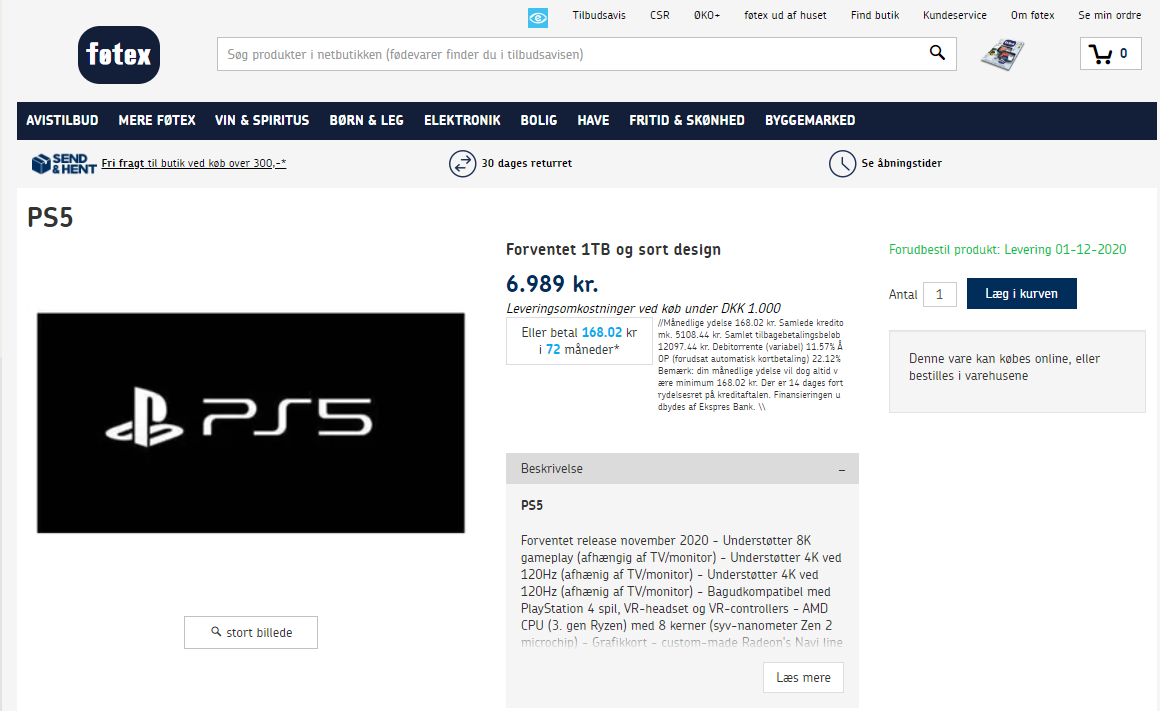The width and height of the screenshot is (1160, 711).
Task: Open the VIN & SPIRITUS menu
Action: tap(262, 120)
